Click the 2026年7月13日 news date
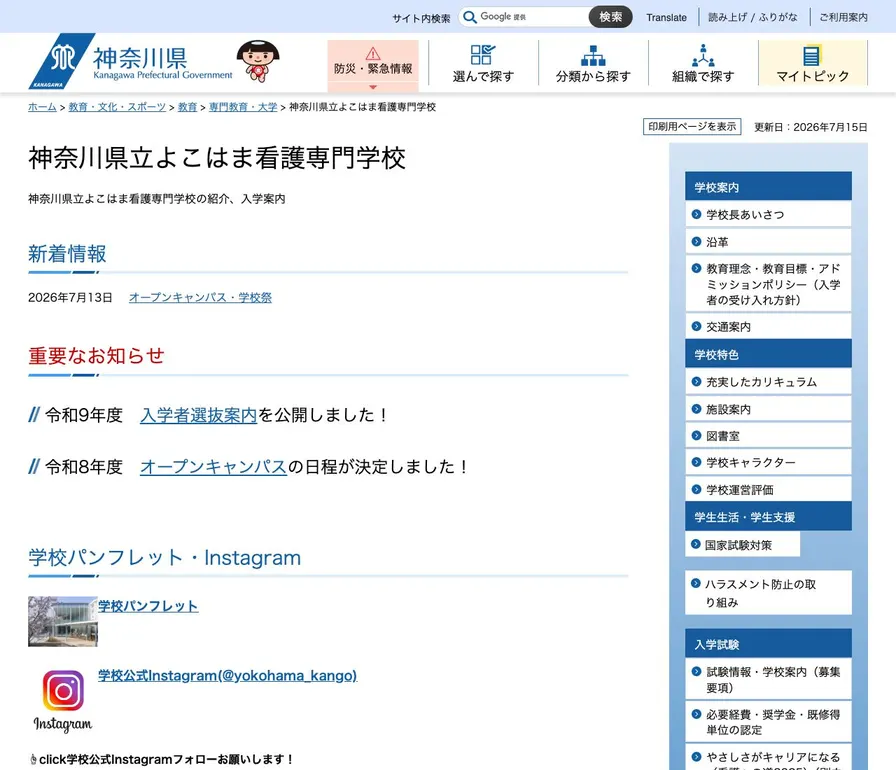Viewport: 896px width, 770px height. tap(70, 298)
